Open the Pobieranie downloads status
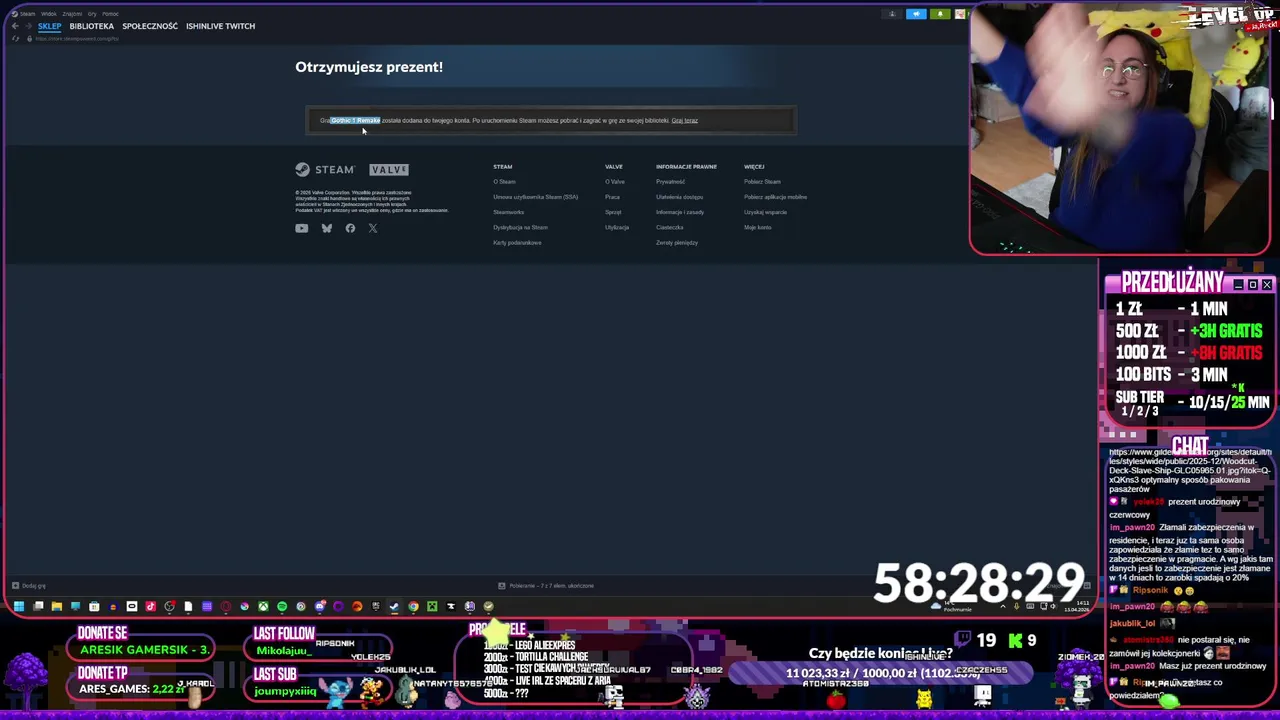The height and width of the screenshot is (720, 1280). (x=546, y=586)
